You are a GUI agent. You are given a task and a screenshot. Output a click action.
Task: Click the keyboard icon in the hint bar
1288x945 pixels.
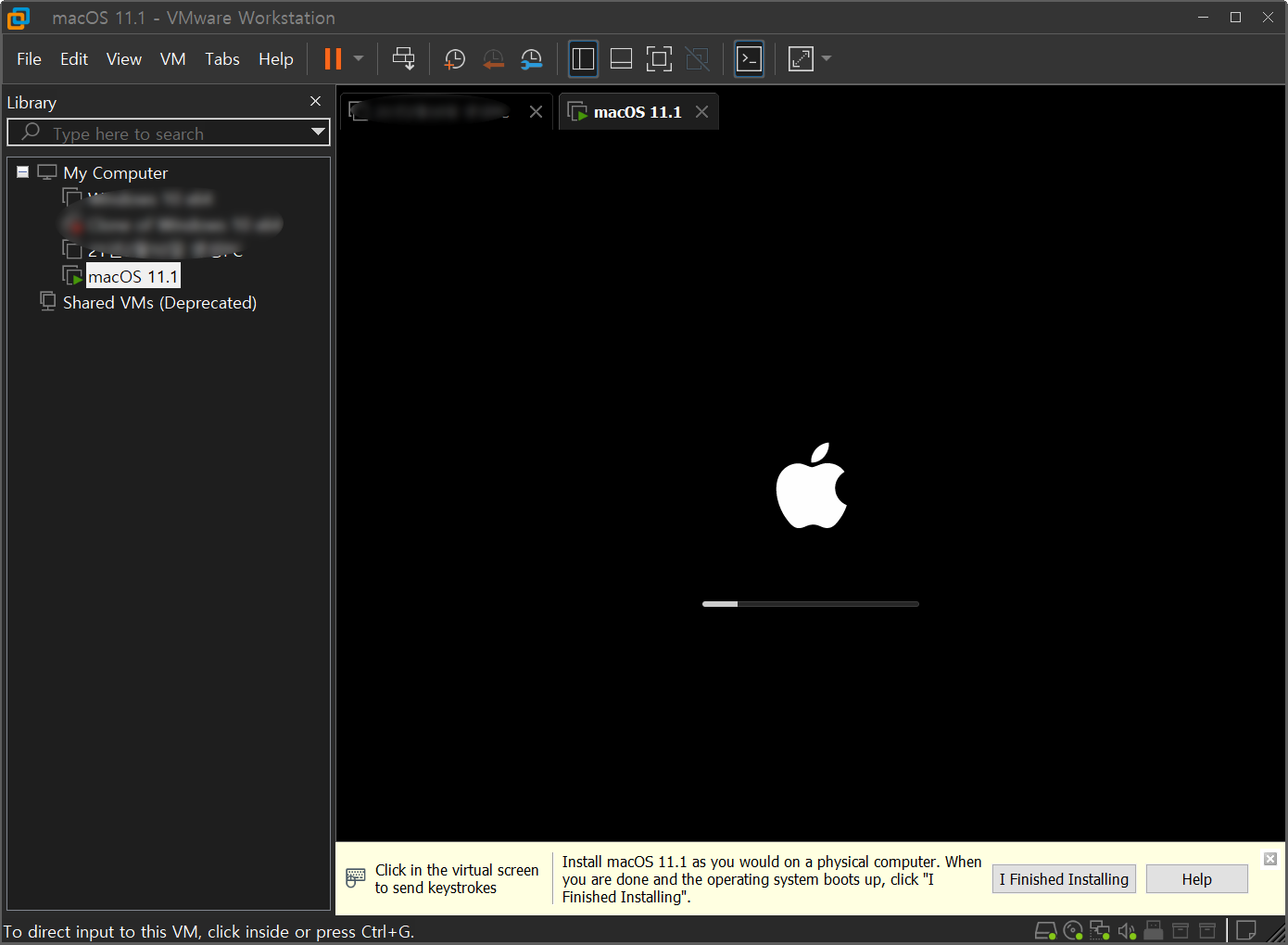click(356, 878)
